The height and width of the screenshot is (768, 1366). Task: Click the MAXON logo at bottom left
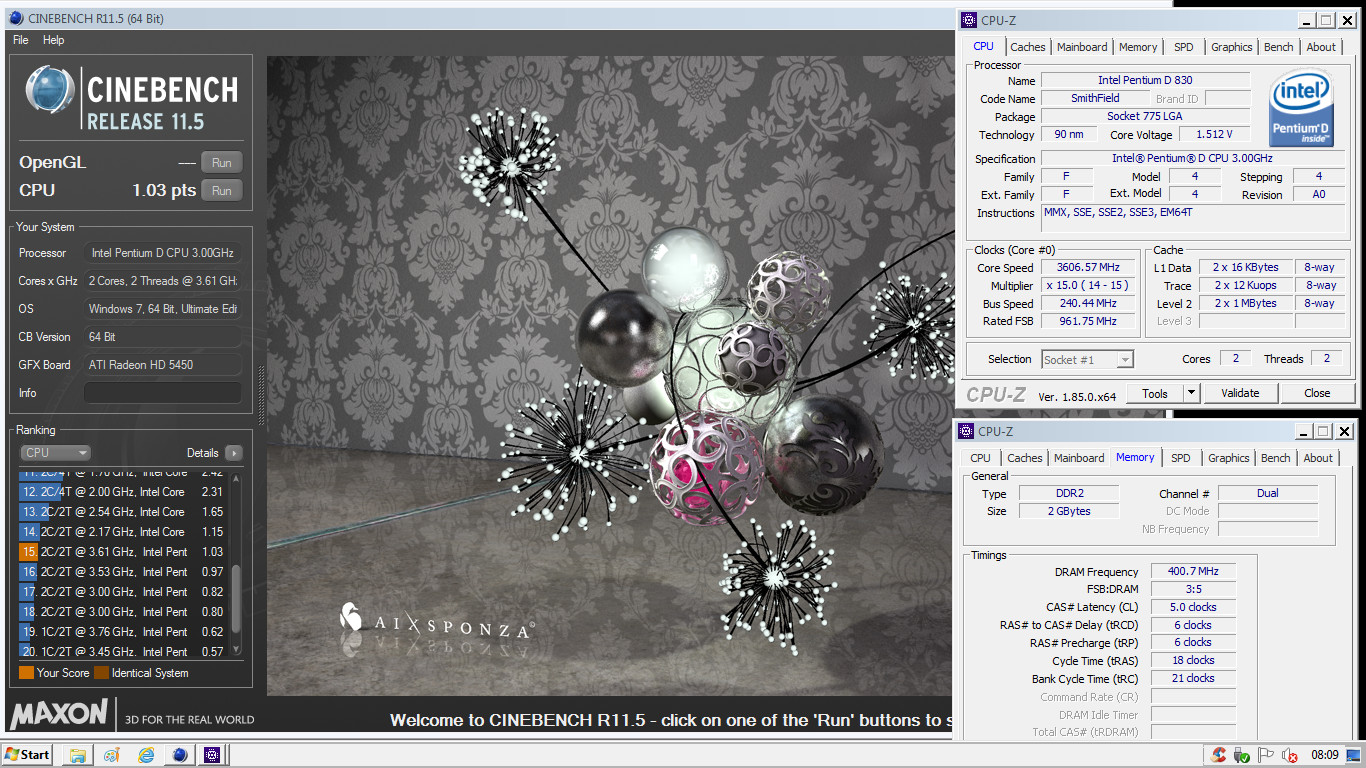[59, 714]
